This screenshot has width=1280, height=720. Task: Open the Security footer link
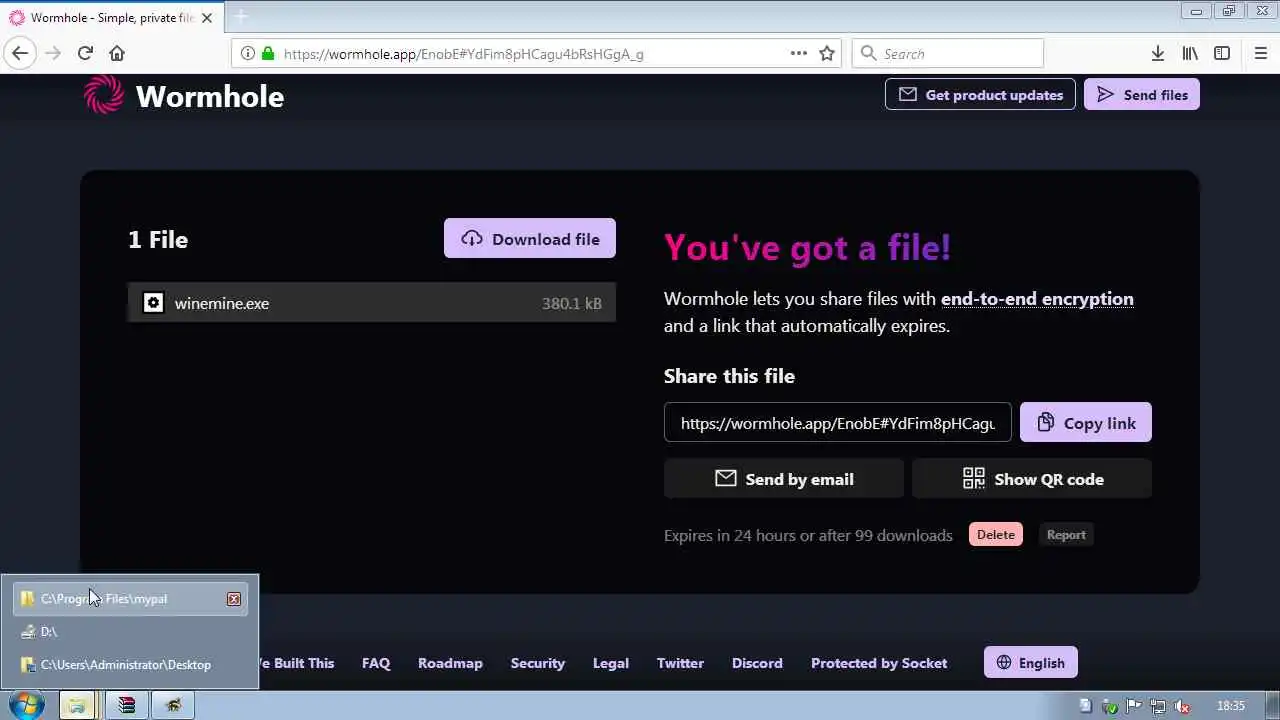[538, 663]
